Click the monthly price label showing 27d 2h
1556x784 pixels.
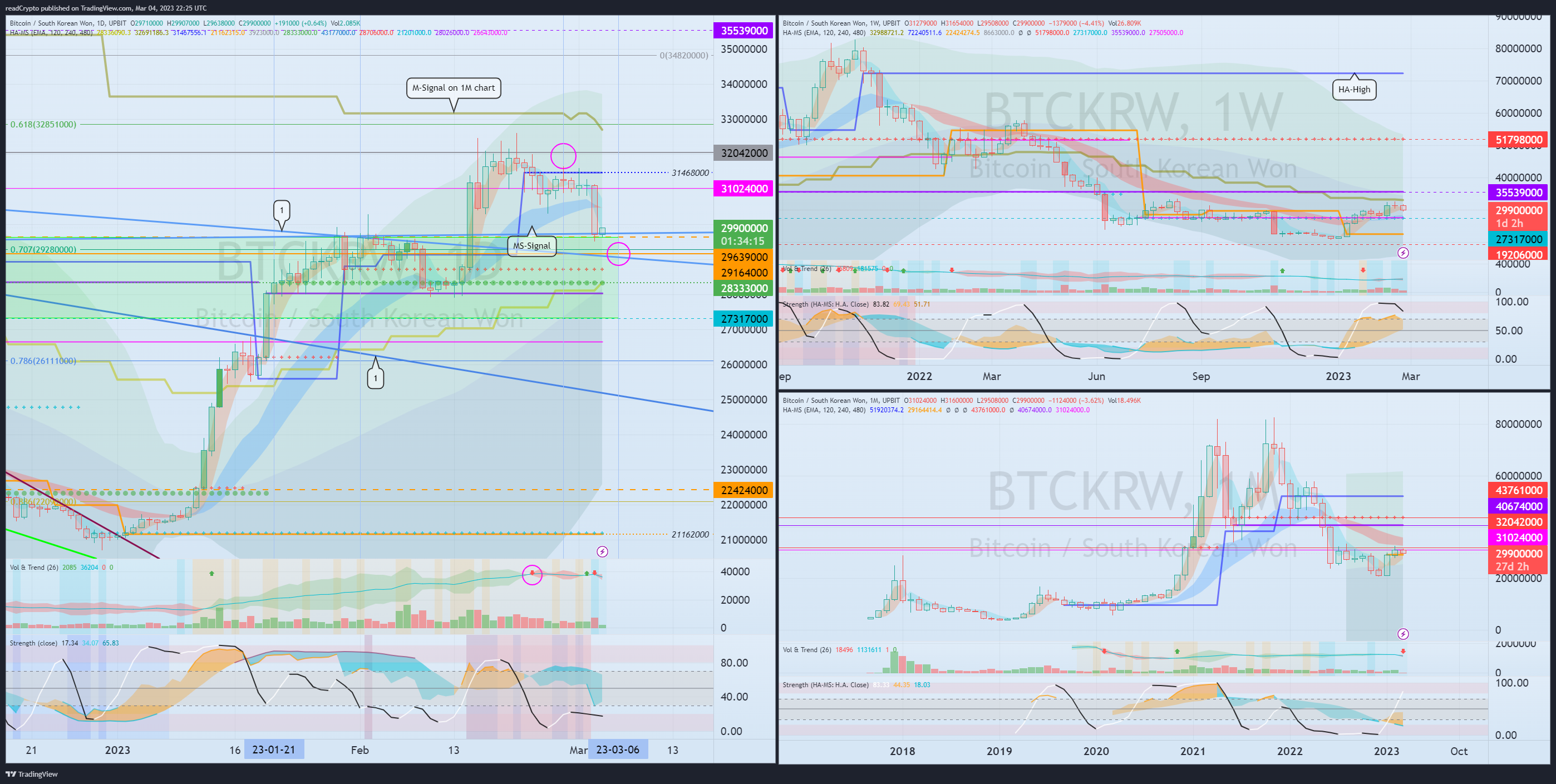(1518, 560)
